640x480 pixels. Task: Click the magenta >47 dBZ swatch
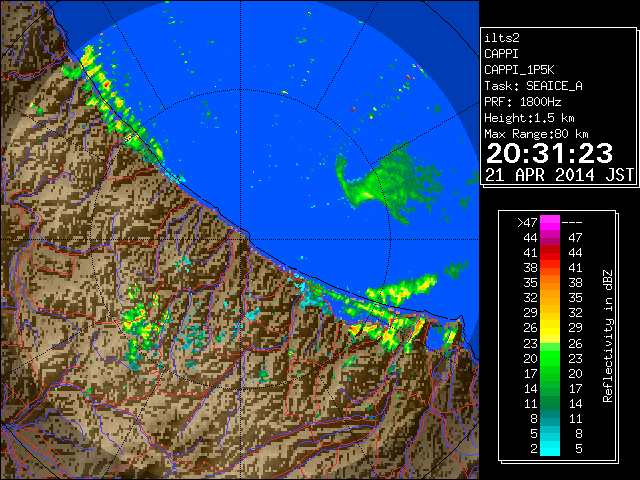click(x=550, y=222)
